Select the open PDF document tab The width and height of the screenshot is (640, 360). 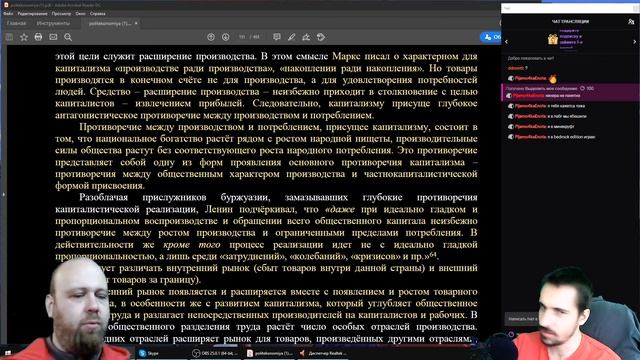click(x=109, y=24)
